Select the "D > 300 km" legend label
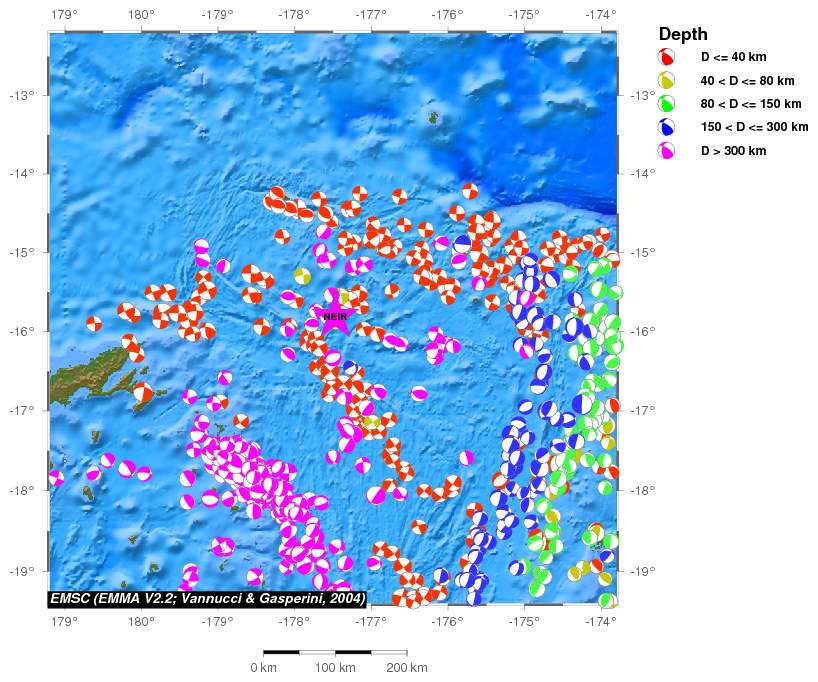Viewport: 818px width, 682px height. pyautogui.click(x=733, y=151)
